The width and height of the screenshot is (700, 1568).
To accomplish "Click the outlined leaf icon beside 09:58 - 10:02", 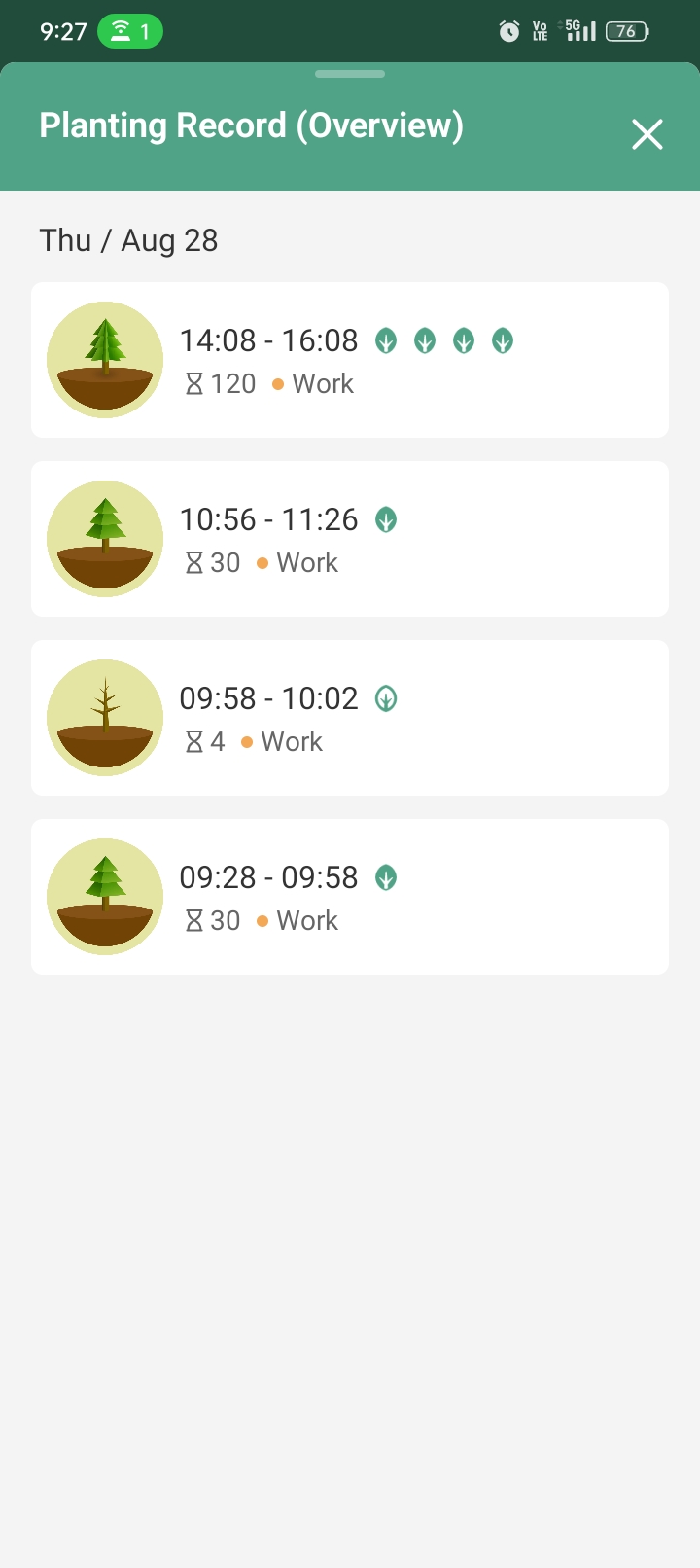I will [x=386, y=698].
